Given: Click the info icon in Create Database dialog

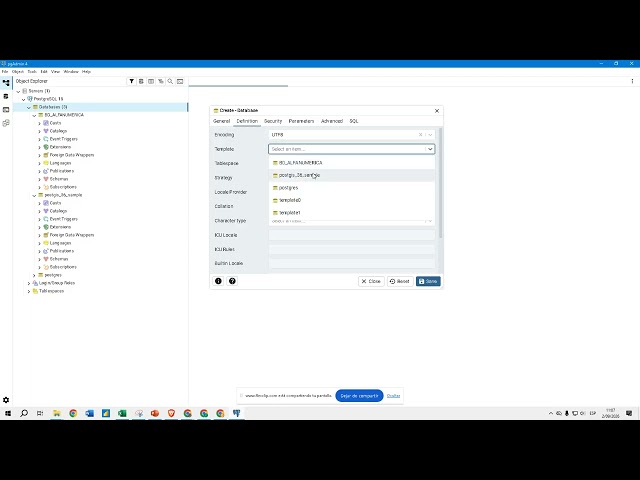Looking at the screenshot, I should [218, 281].
